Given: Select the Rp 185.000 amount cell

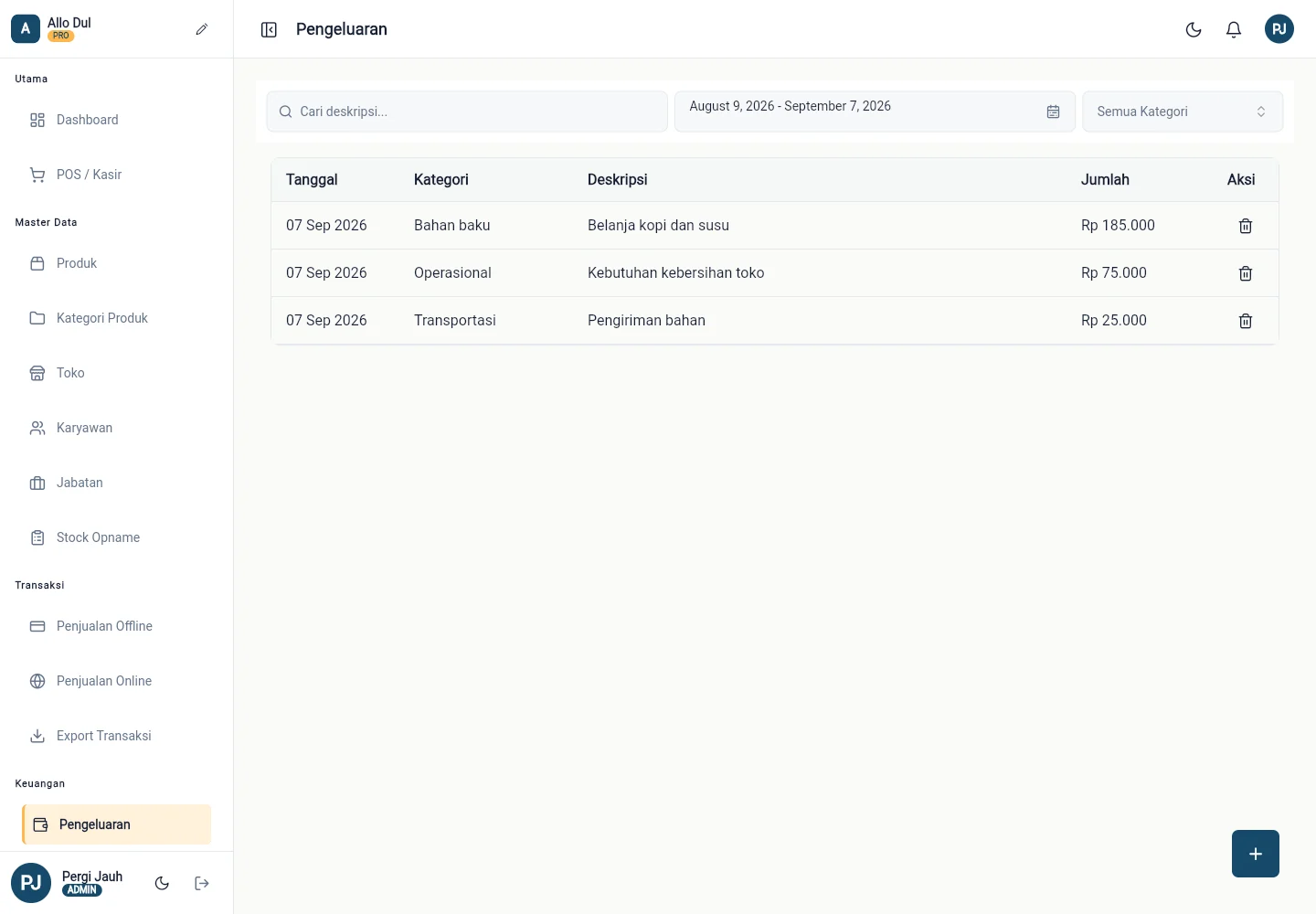Looking at the screenshot, I should pos(1118,226).
